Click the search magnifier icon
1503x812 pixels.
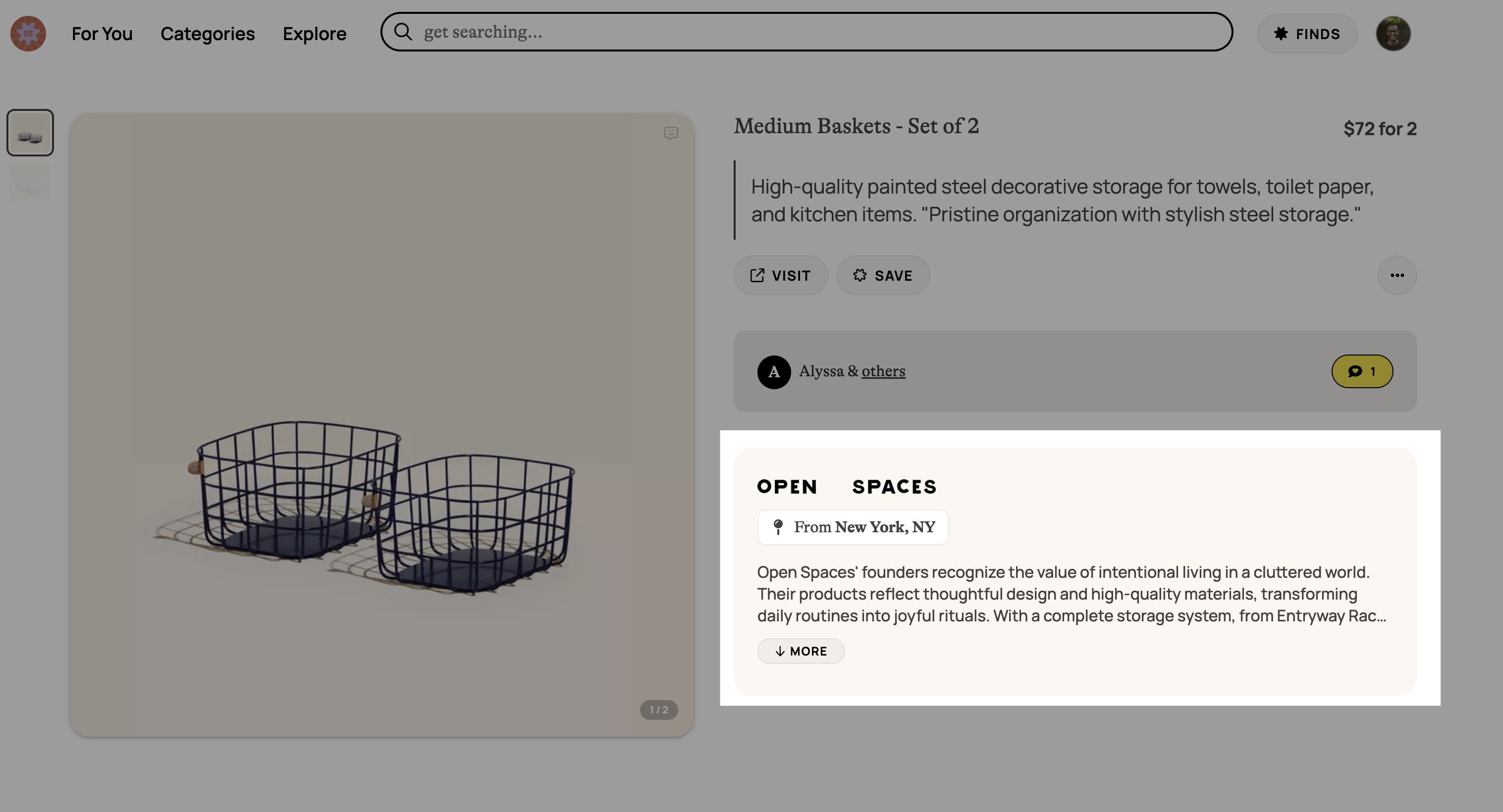[403, 32]
